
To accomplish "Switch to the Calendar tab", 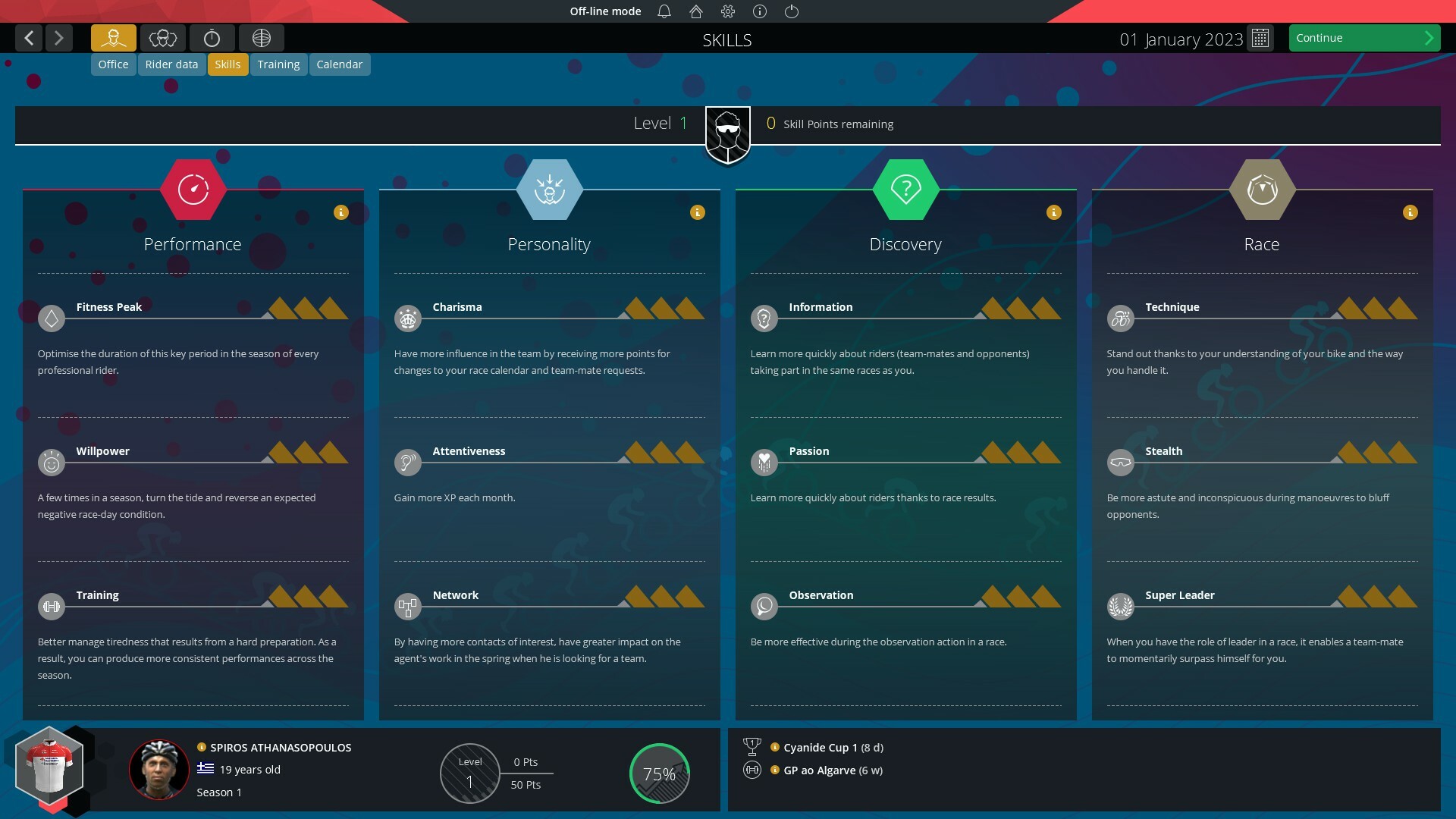I will point(339,64).
